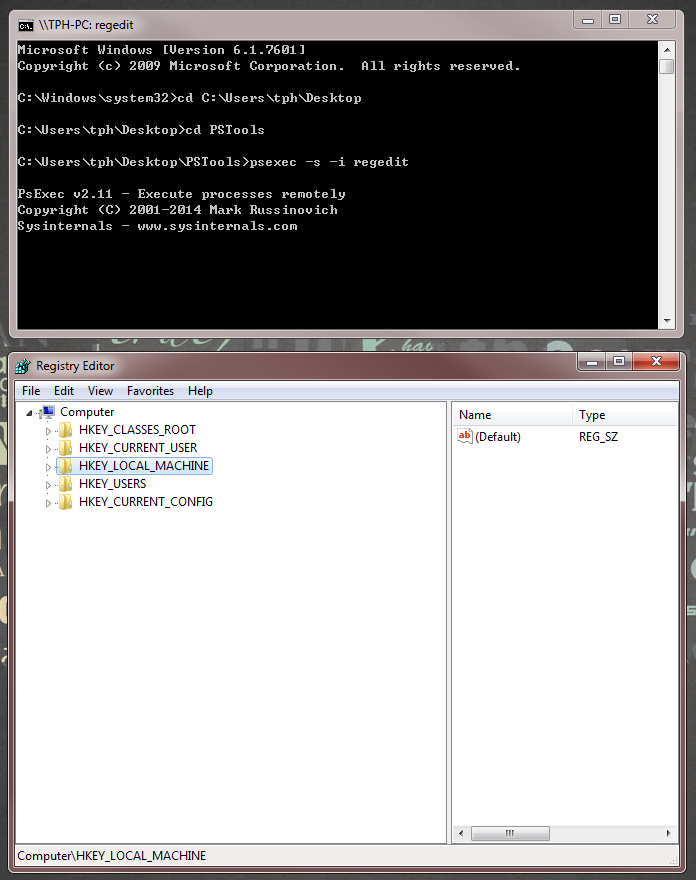
Task: Click the Registry Editor title bar icon
Action: coord(23,366)
